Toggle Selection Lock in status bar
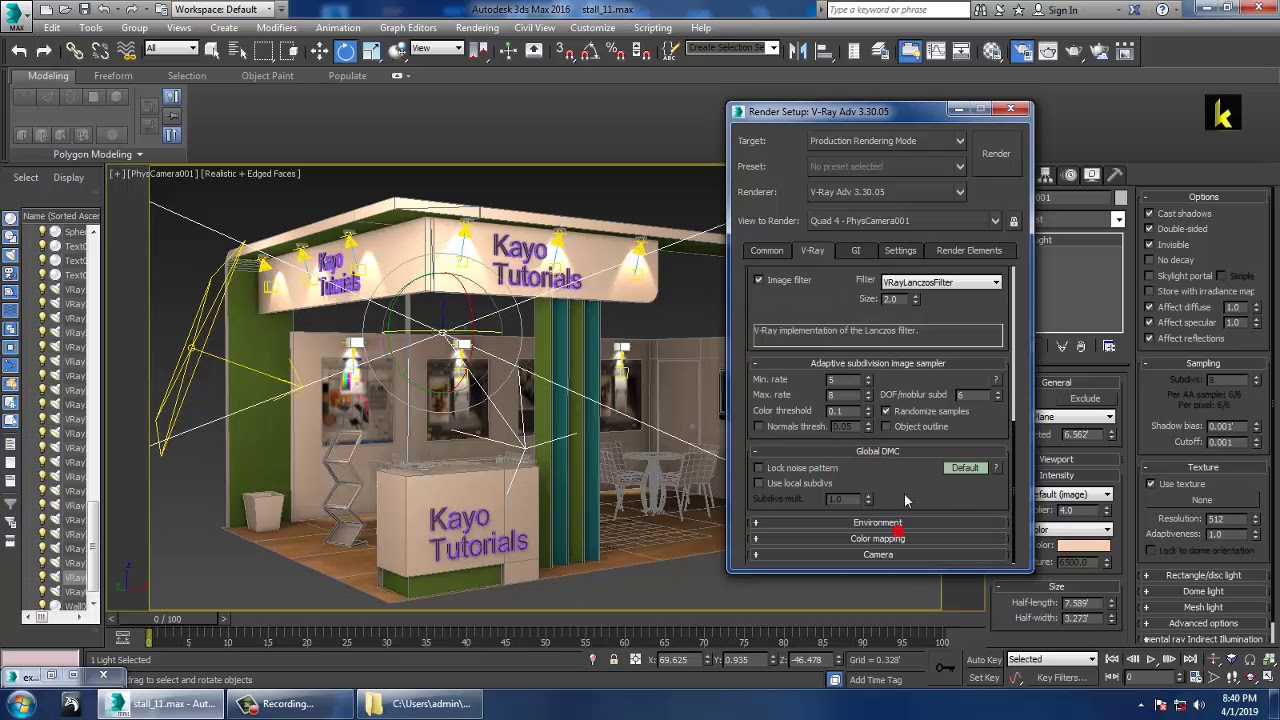This screenshot has height=720, width=1280. [x=613, y=659]
